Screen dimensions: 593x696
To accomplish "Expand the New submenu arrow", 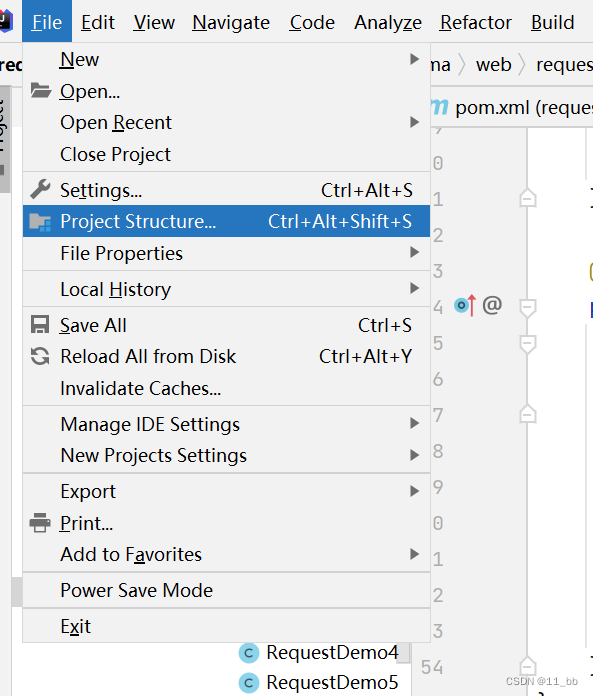I will tap(414, 59).
